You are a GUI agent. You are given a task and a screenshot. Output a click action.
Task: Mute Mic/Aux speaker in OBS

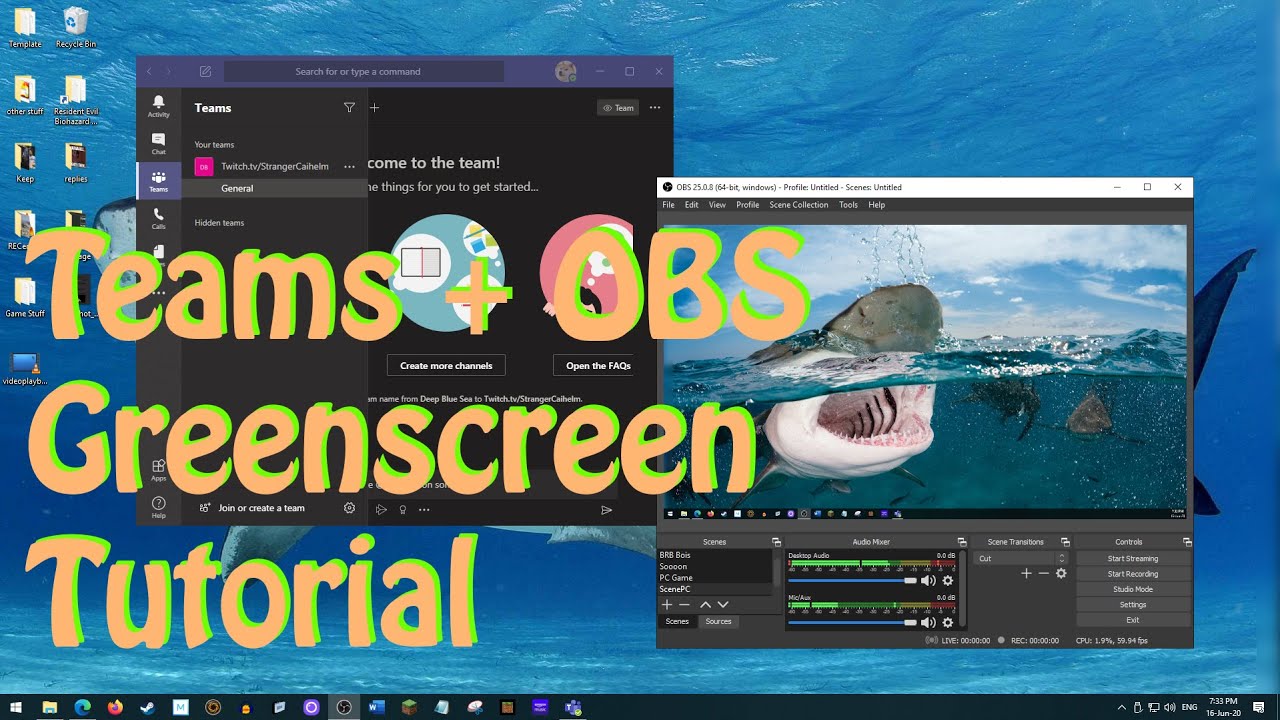928,622
